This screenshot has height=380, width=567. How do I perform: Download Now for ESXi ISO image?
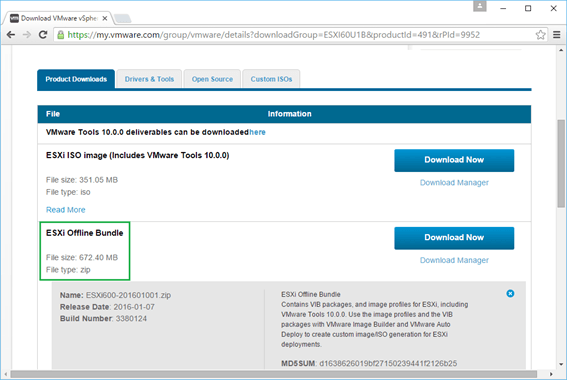point(454,160)
